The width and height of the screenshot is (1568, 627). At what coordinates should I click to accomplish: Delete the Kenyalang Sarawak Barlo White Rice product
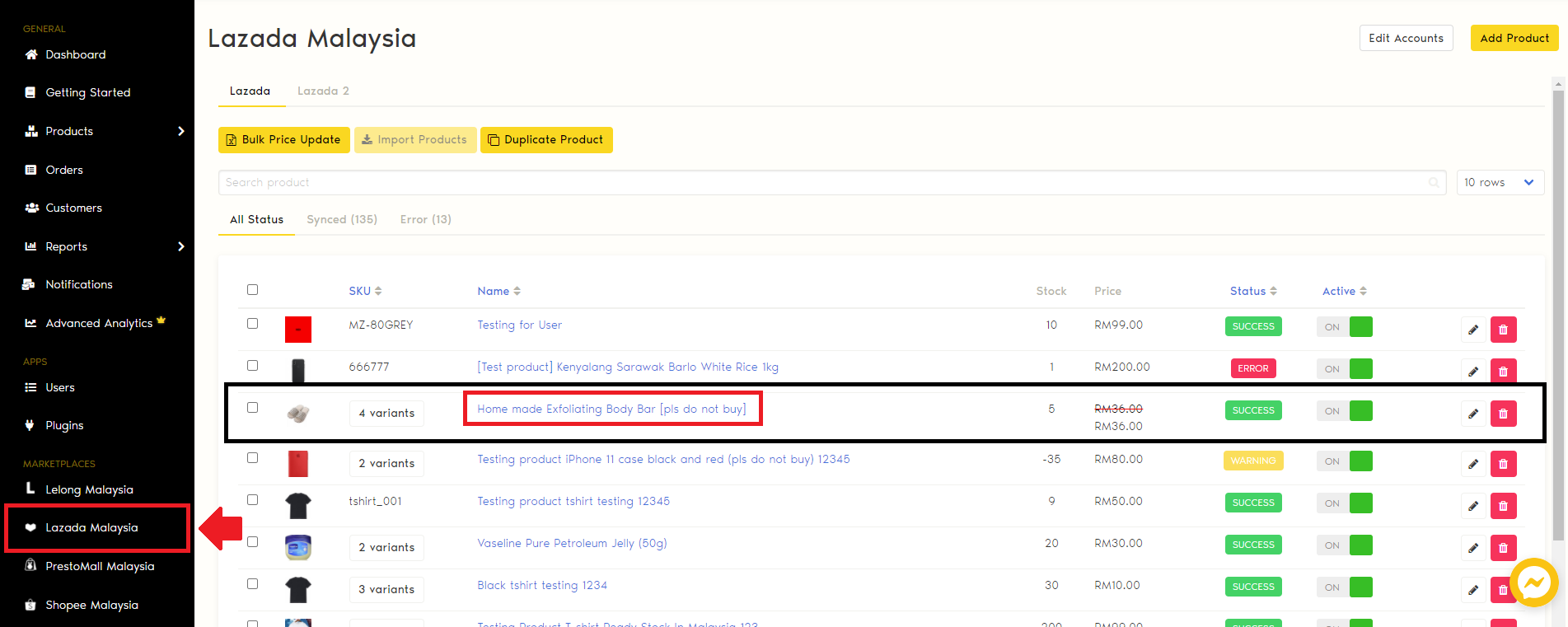(1503, 372)
